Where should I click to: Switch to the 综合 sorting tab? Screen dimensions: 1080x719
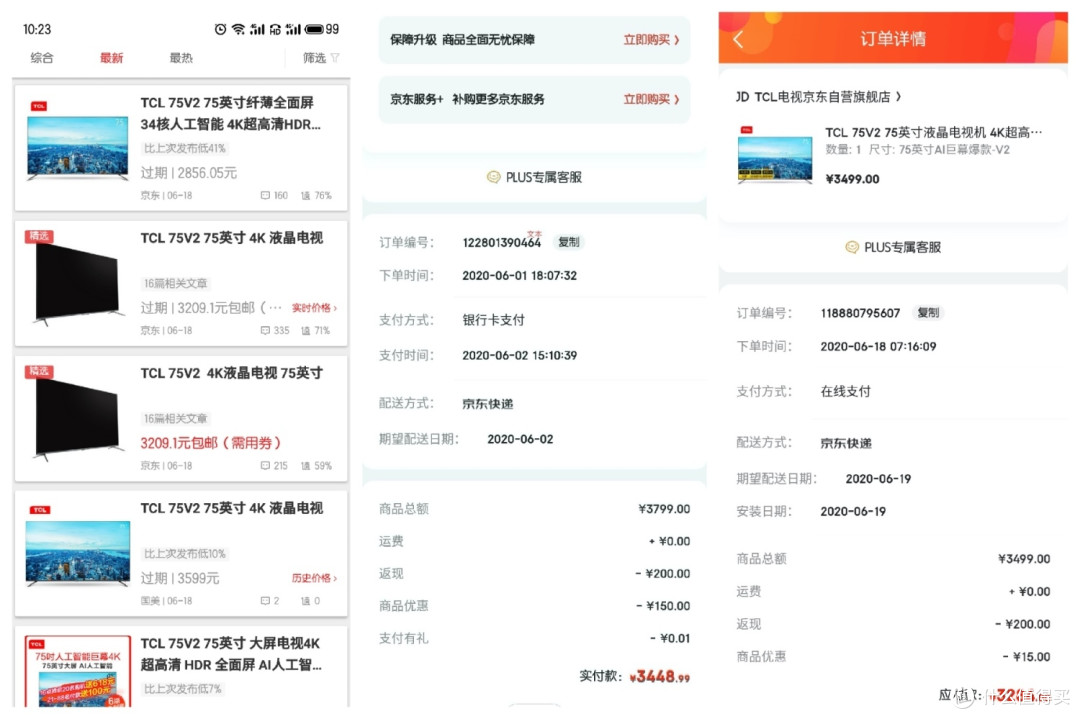point(41,58)
